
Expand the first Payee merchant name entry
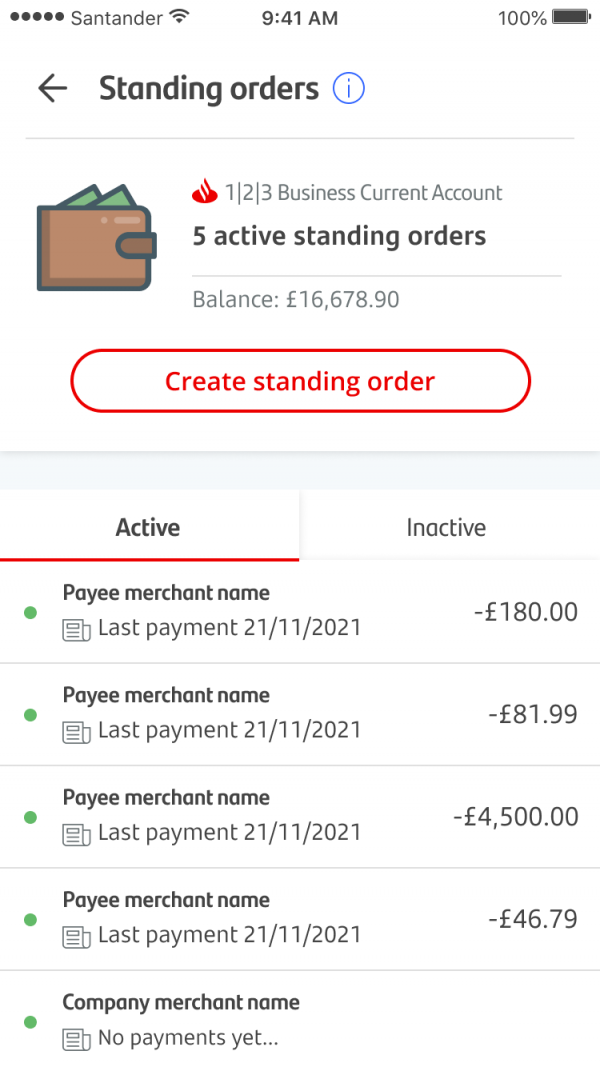(300, 611)
